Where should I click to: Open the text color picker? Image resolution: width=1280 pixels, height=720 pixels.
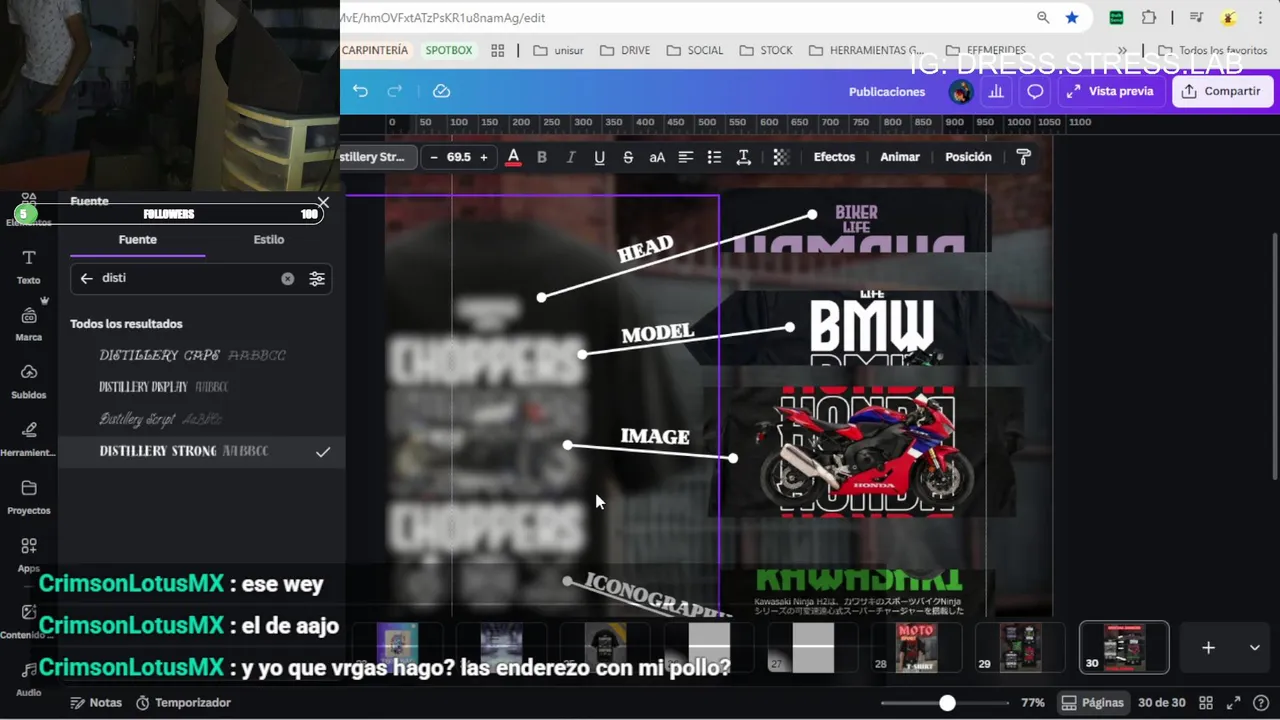[x=513, y=157]
